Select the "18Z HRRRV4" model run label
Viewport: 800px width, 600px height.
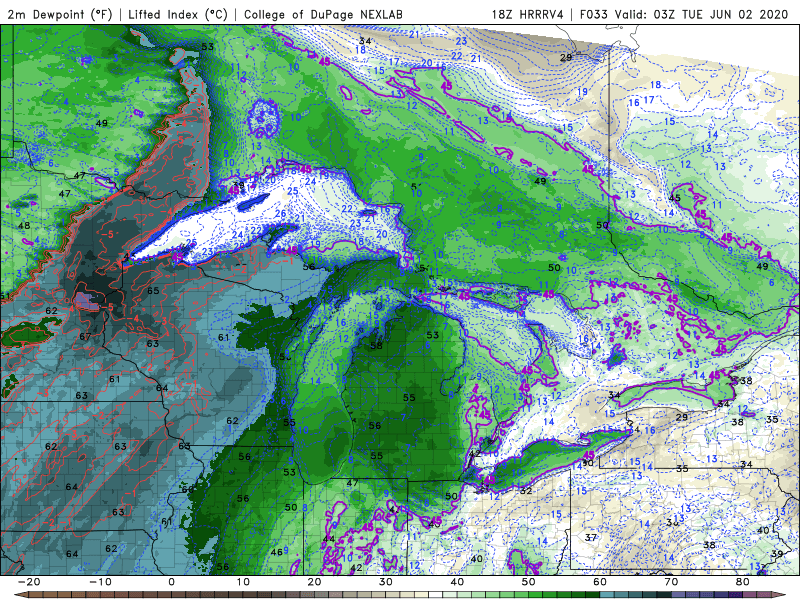coord(528,15)
